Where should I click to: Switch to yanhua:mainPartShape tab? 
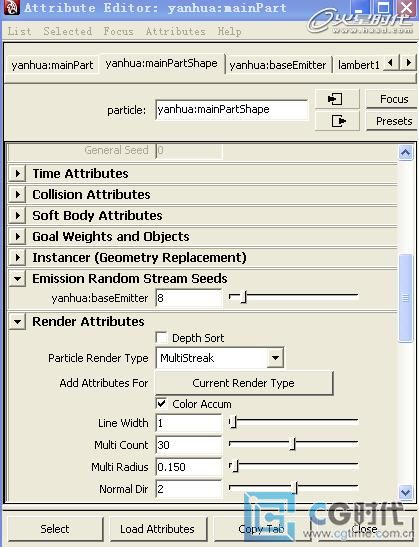click(161, 63)
